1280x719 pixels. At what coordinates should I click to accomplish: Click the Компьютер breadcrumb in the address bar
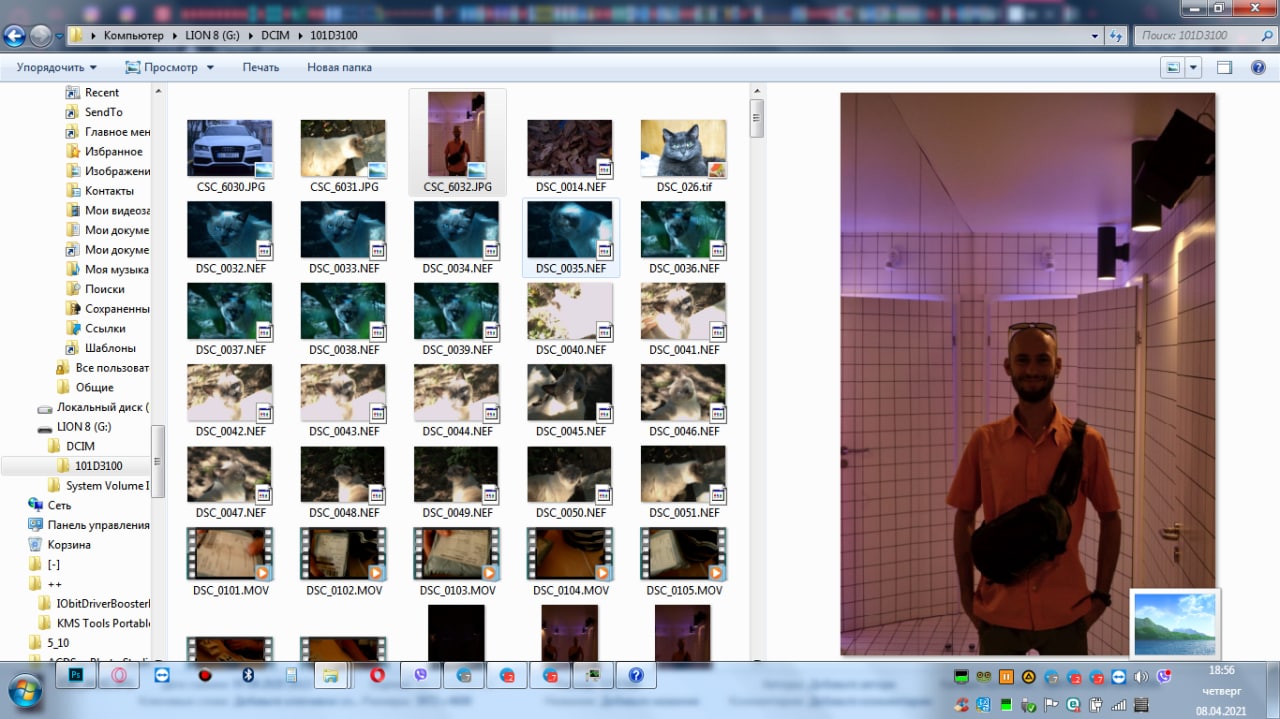click(133, 36)
